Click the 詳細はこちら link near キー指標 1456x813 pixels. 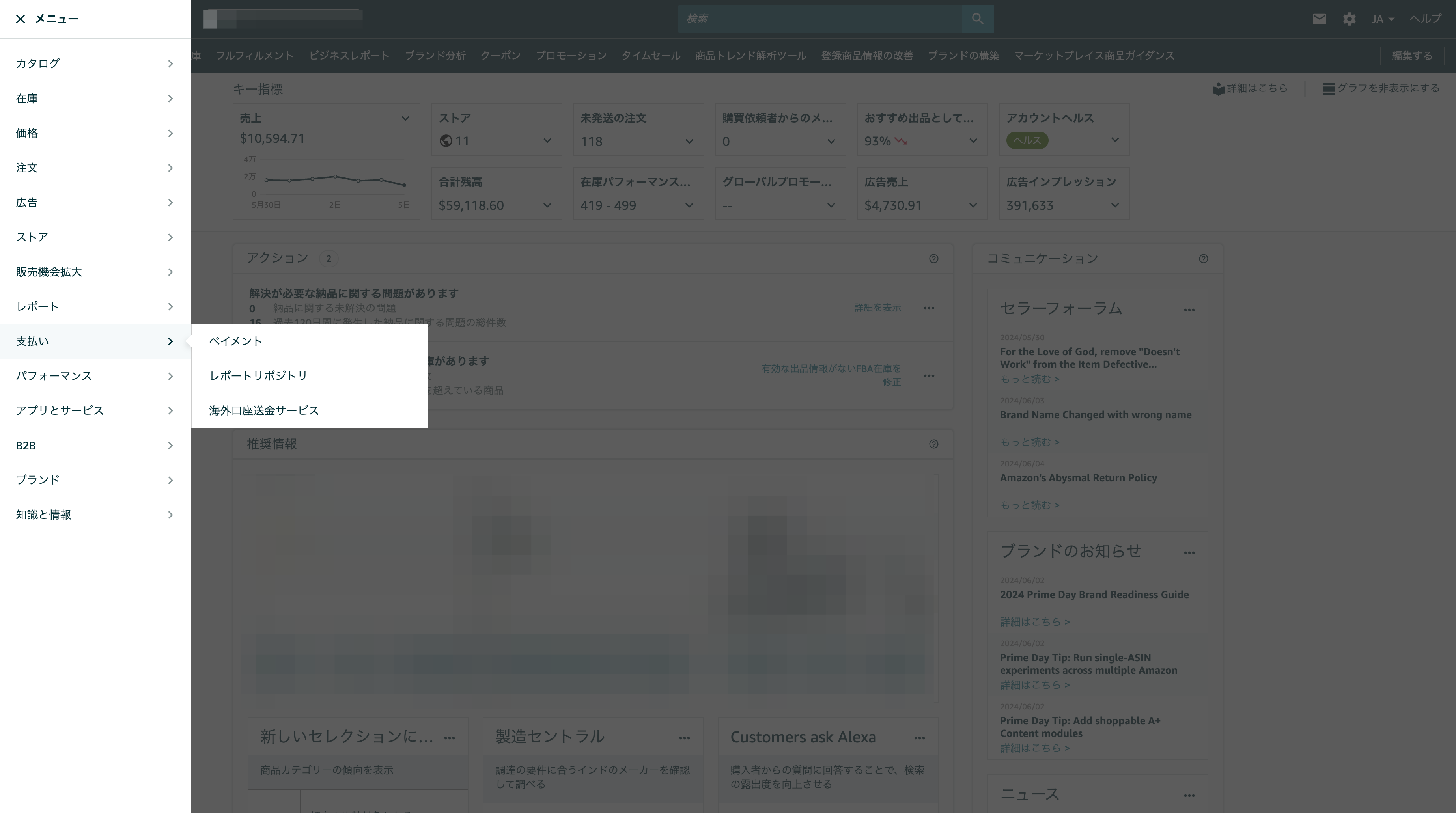1250,88
